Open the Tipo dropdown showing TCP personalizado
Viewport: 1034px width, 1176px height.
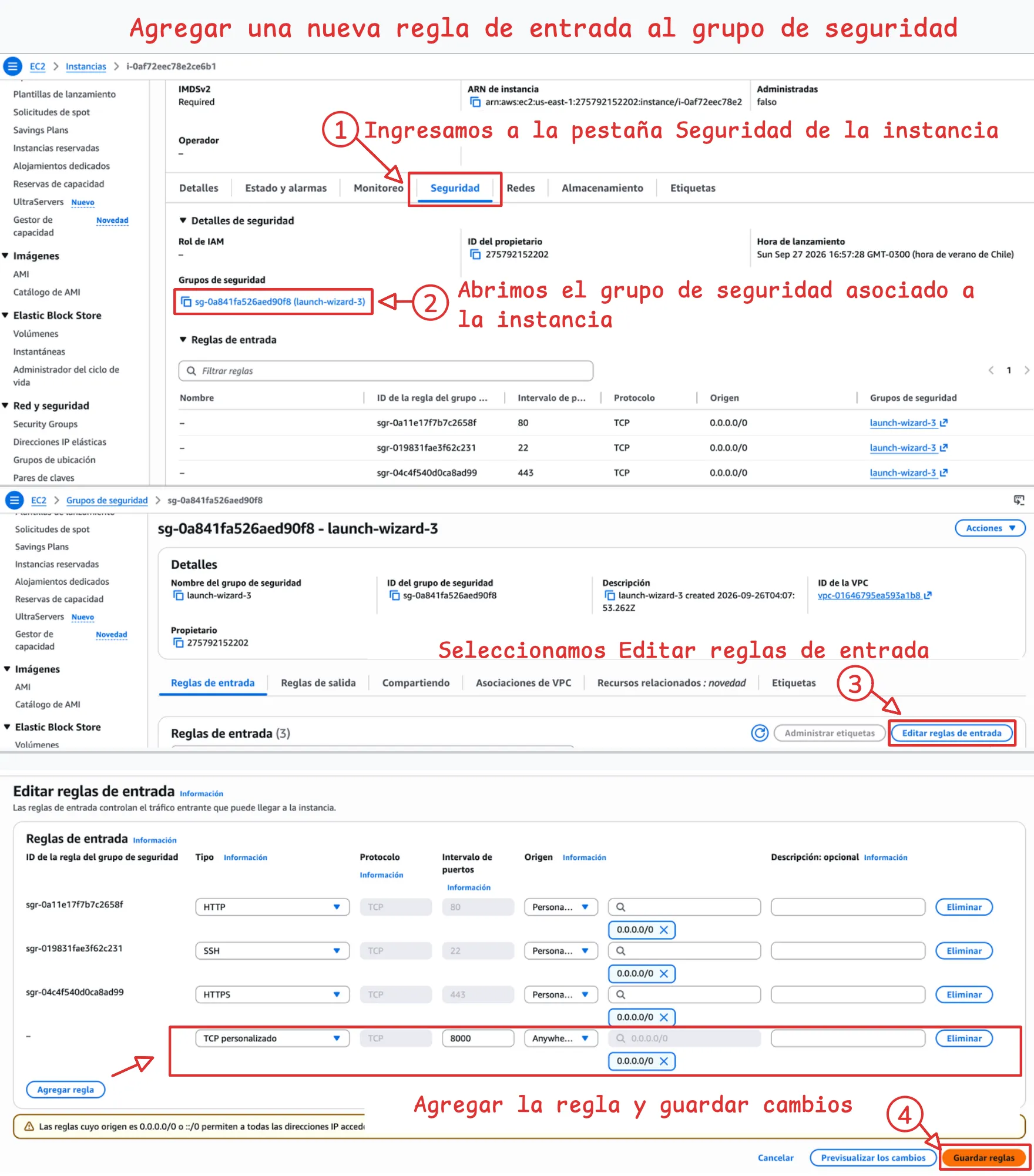pos(273,1038)
